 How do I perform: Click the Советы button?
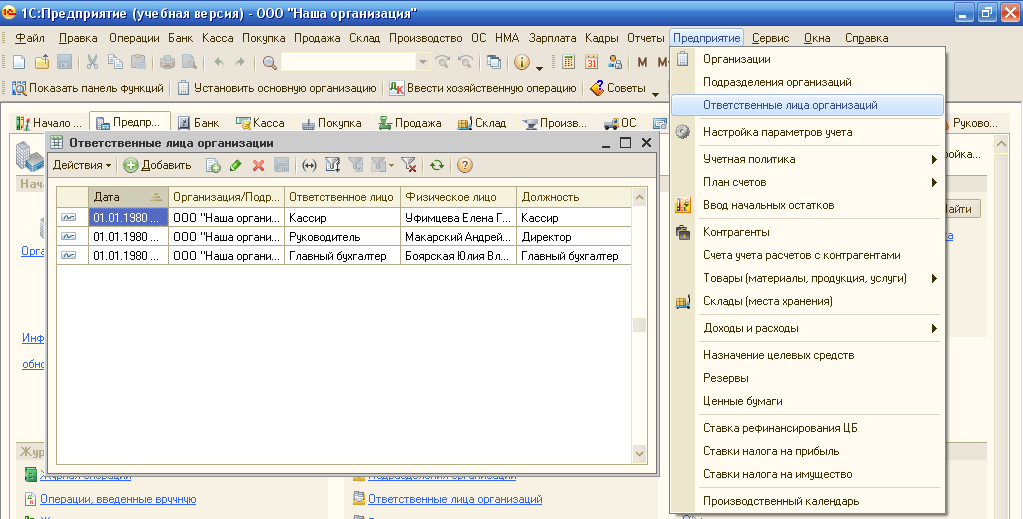tap(618, 88)
